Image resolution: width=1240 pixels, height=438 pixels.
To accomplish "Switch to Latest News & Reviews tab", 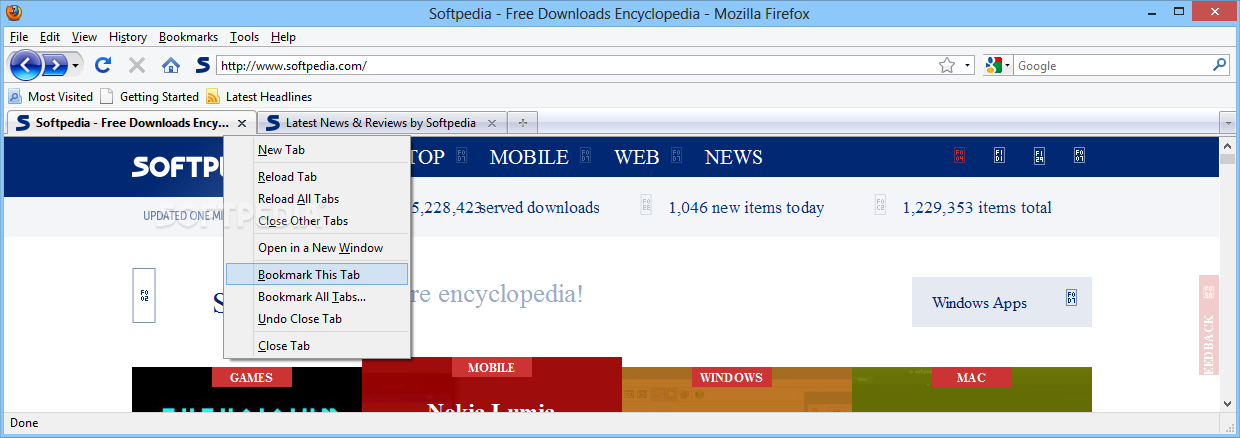I will (x=381, y=123).
